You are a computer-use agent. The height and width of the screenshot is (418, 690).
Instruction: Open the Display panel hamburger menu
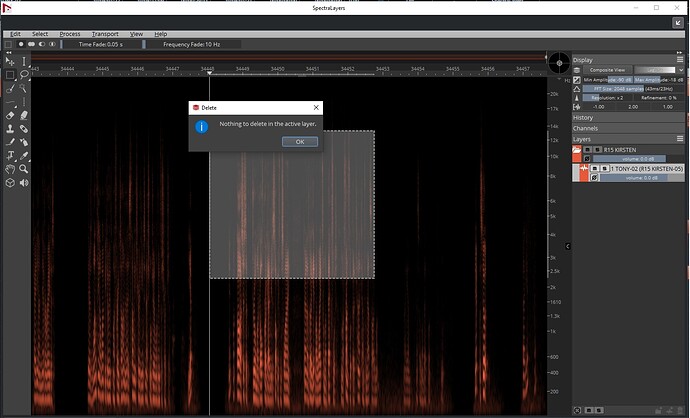click(x=680, y=59)
